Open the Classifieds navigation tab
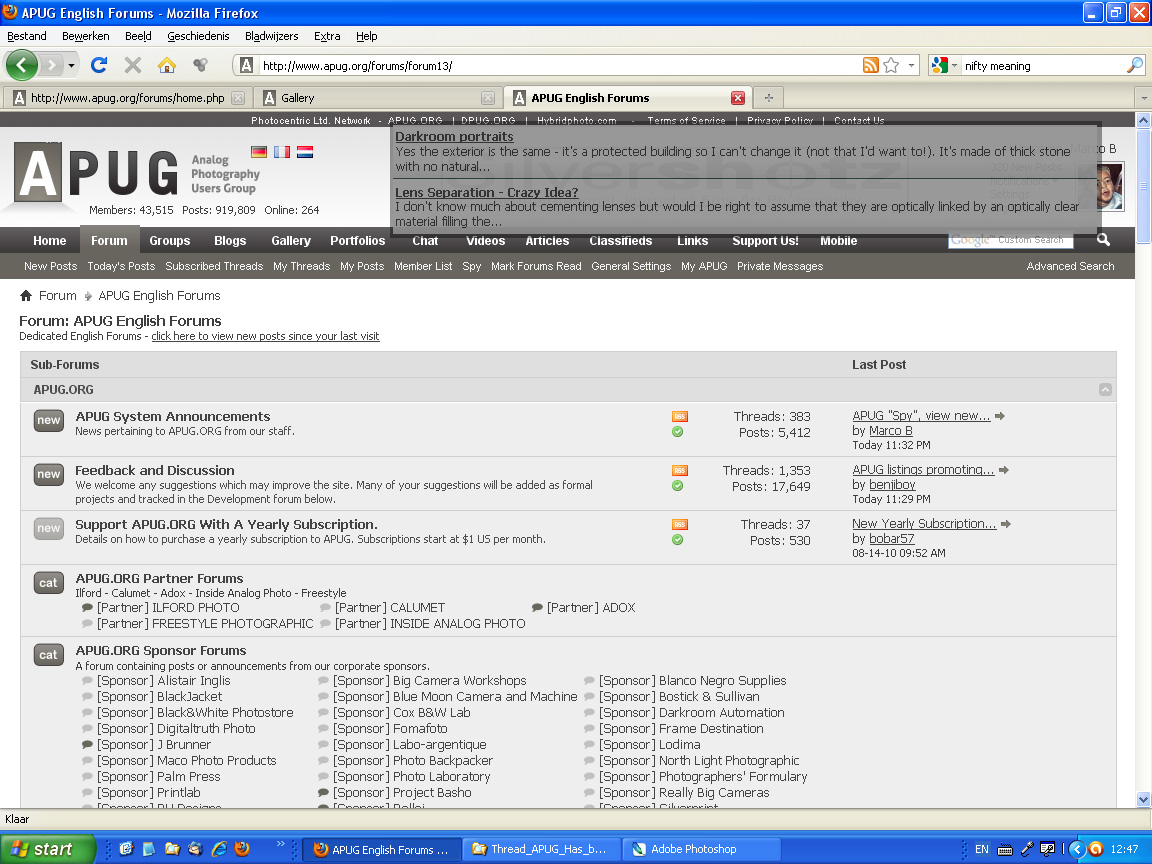Image resolution: width=1152 pixels, height=864 pixels. 621,240
